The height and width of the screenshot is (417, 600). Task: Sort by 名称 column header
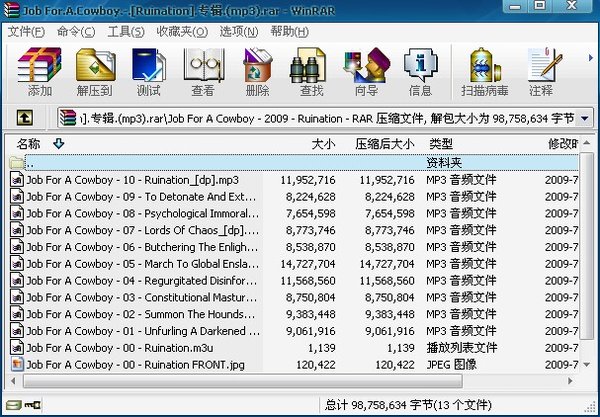tap(29, 144)
